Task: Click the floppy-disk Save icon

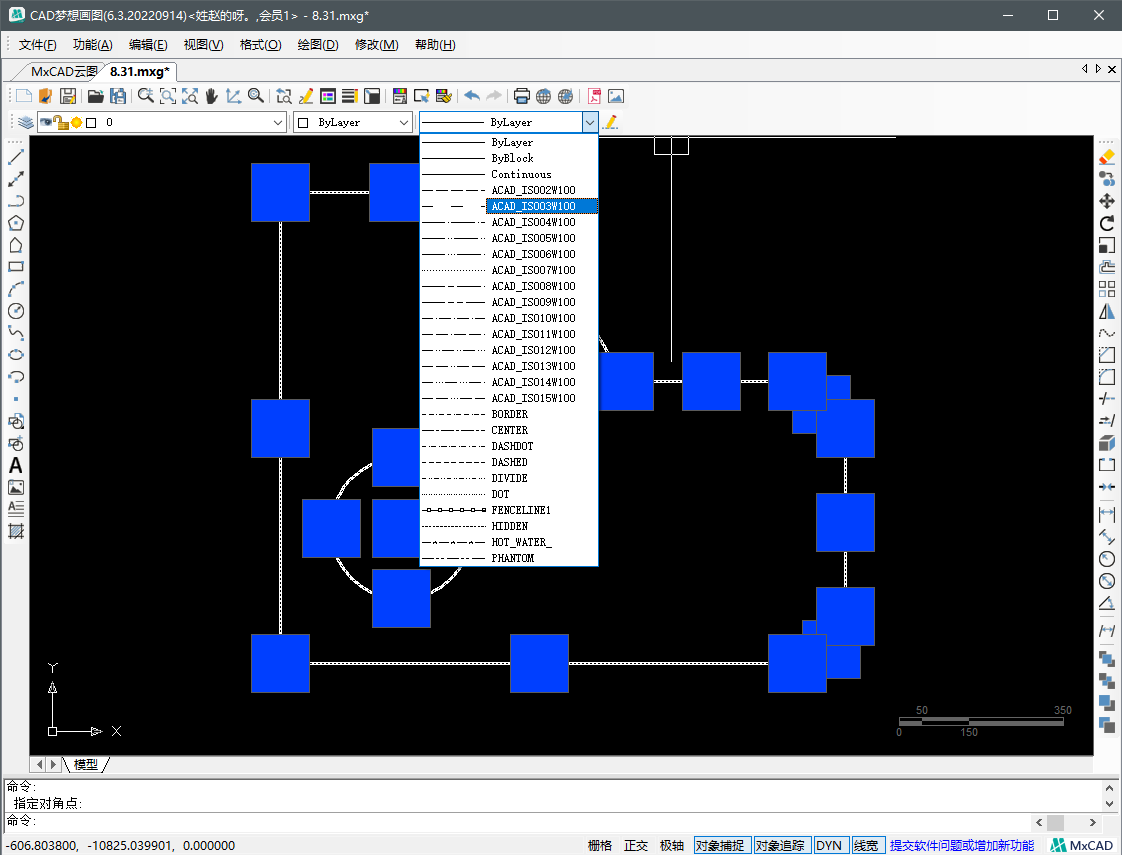Action: point(68,96)
